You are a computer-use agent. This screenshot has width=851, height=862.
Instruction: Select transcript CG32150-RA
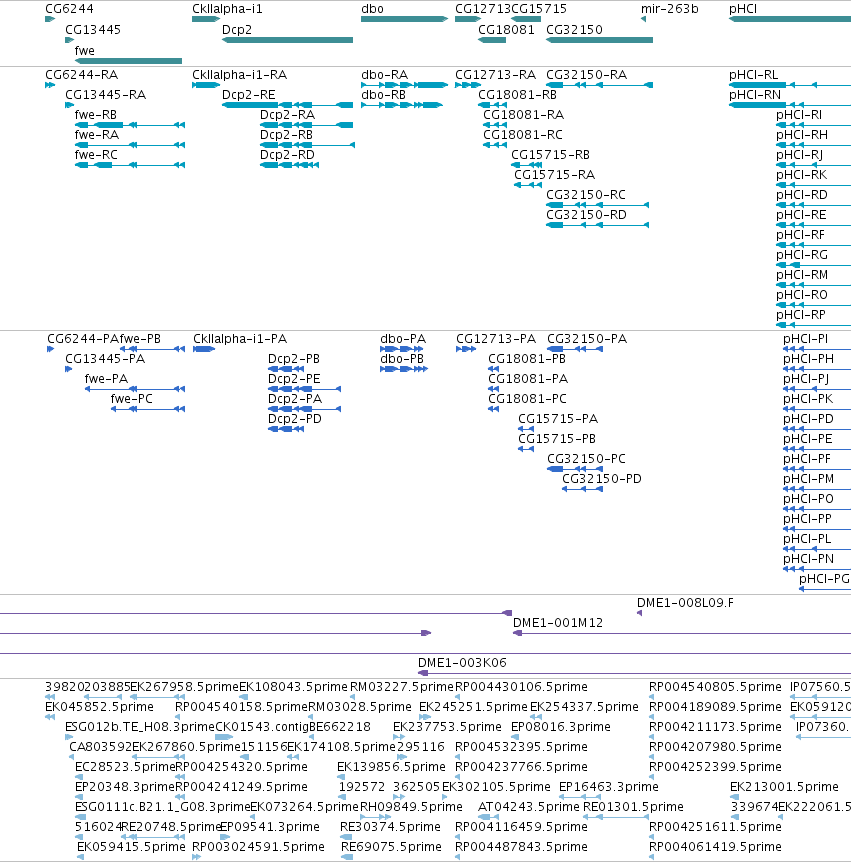[x=586, y=75]
